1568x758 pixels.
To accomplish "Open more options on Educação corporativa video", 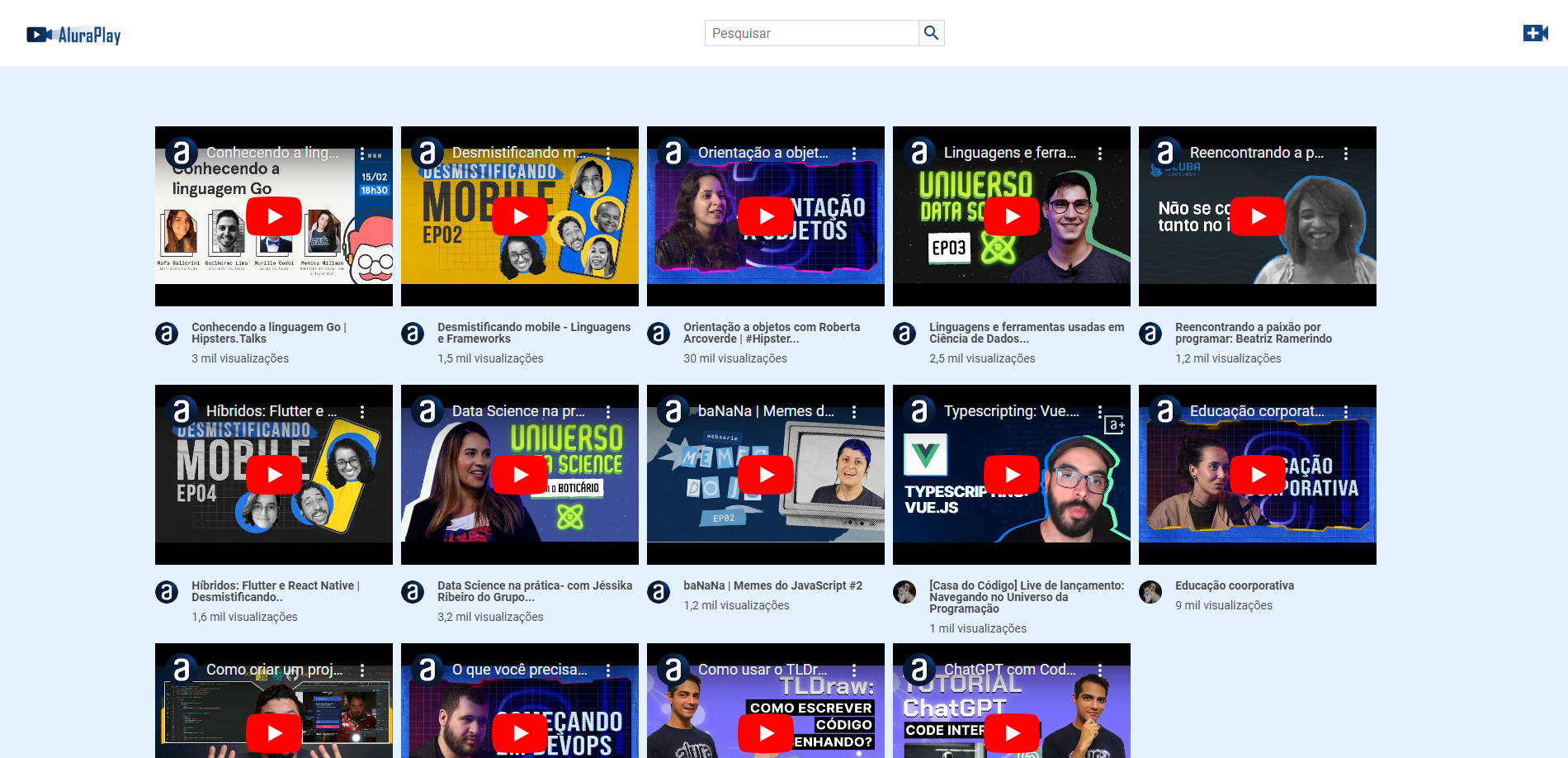I will pyautogui.click(x=1346, y=412).
